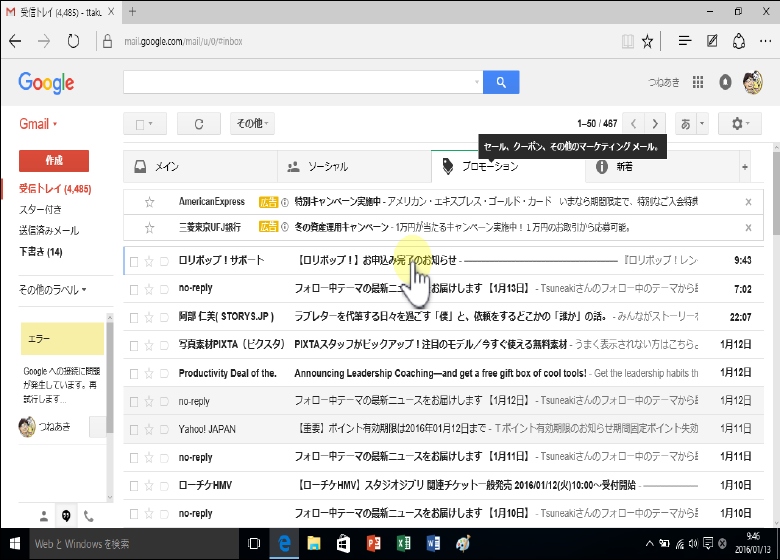Open Windows Start menu
780x560 pixels.
[x=14, y=544]
